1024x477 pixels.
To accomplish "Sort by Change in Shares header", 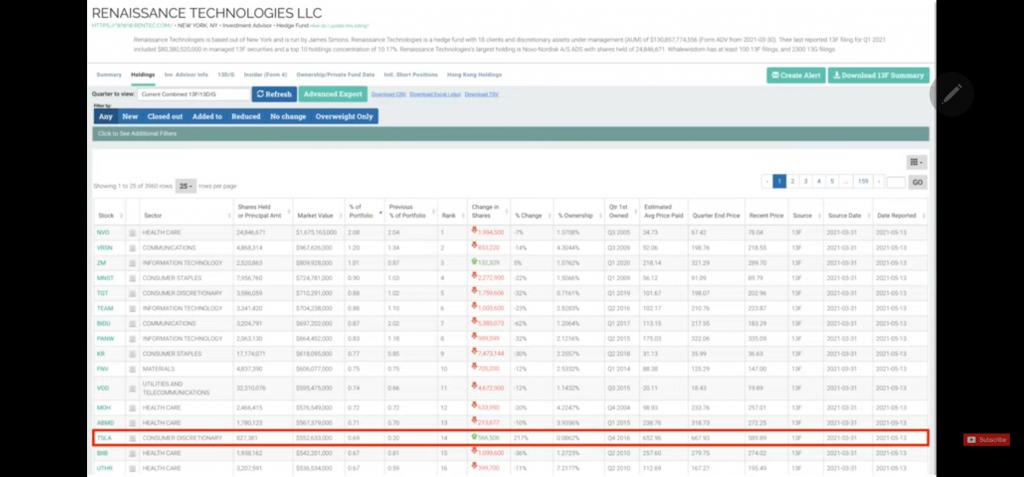I will pyautogui.click(x=488, y=211).
